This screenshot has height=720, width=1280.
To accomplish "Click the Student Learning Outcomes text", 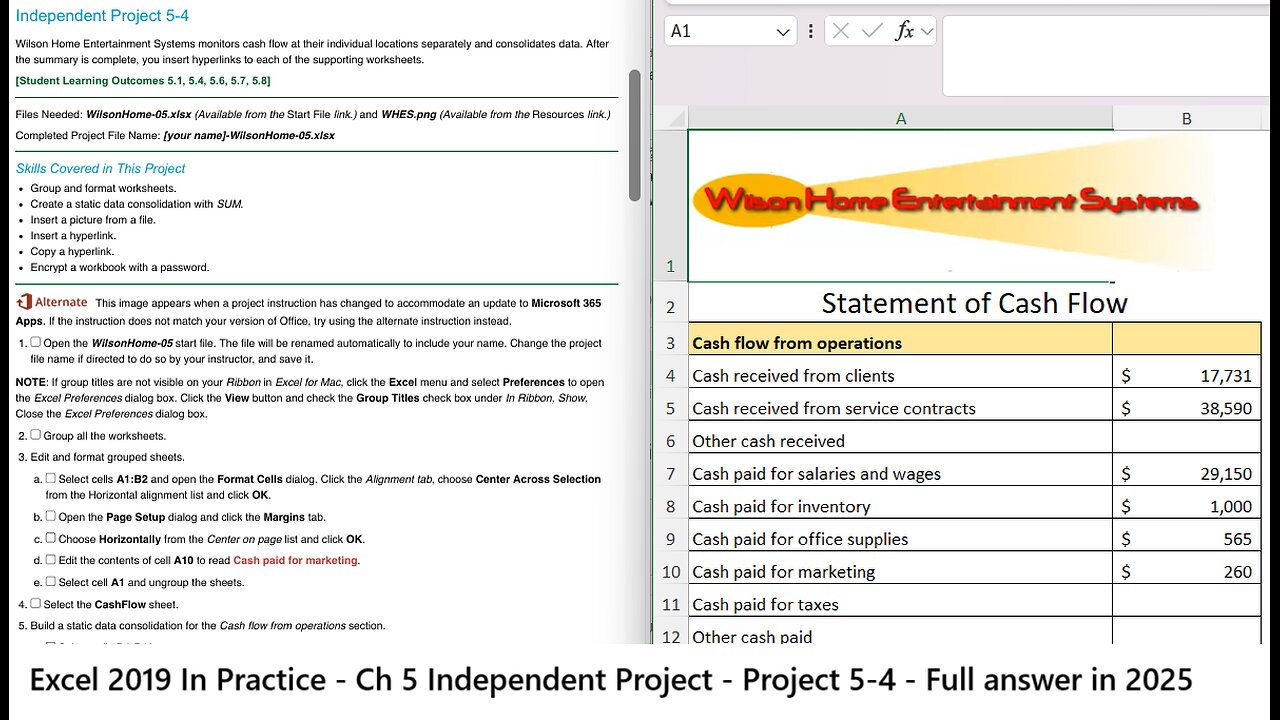I will tap(143, 81).
